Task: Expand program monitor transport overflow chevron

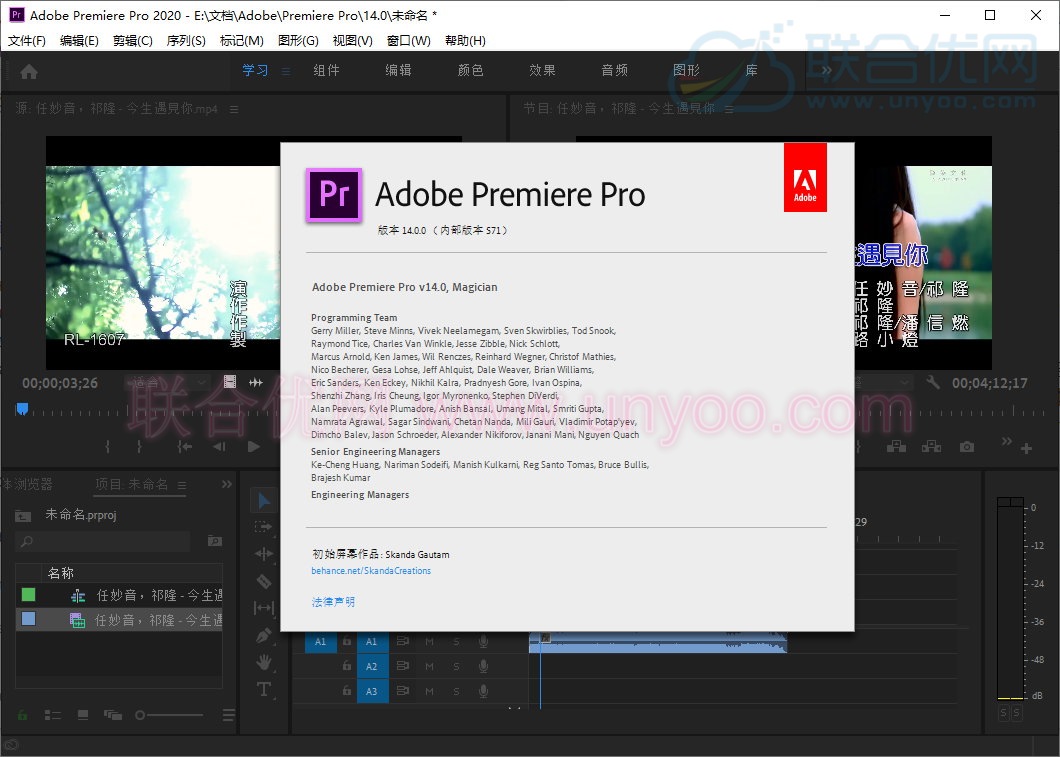Action: coord(1007,442)
